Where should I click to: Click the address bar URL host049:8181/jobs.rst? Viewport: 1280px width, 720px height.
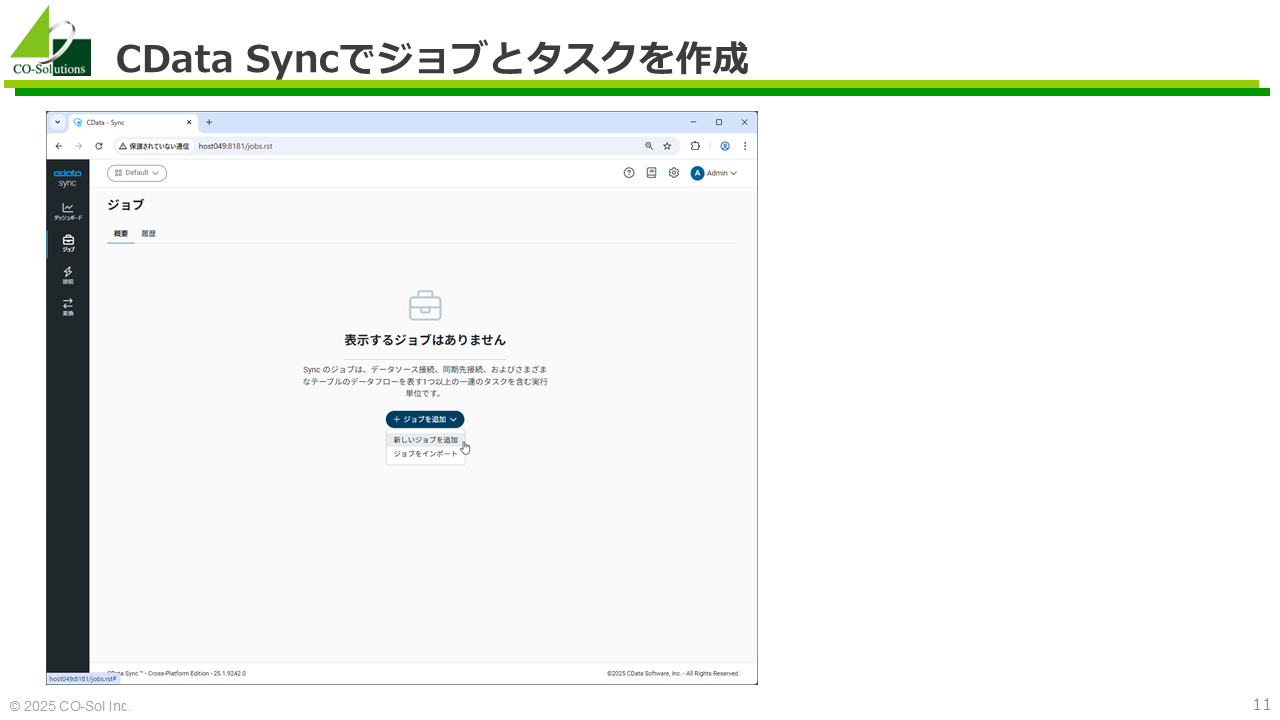(x=236, y=146)
